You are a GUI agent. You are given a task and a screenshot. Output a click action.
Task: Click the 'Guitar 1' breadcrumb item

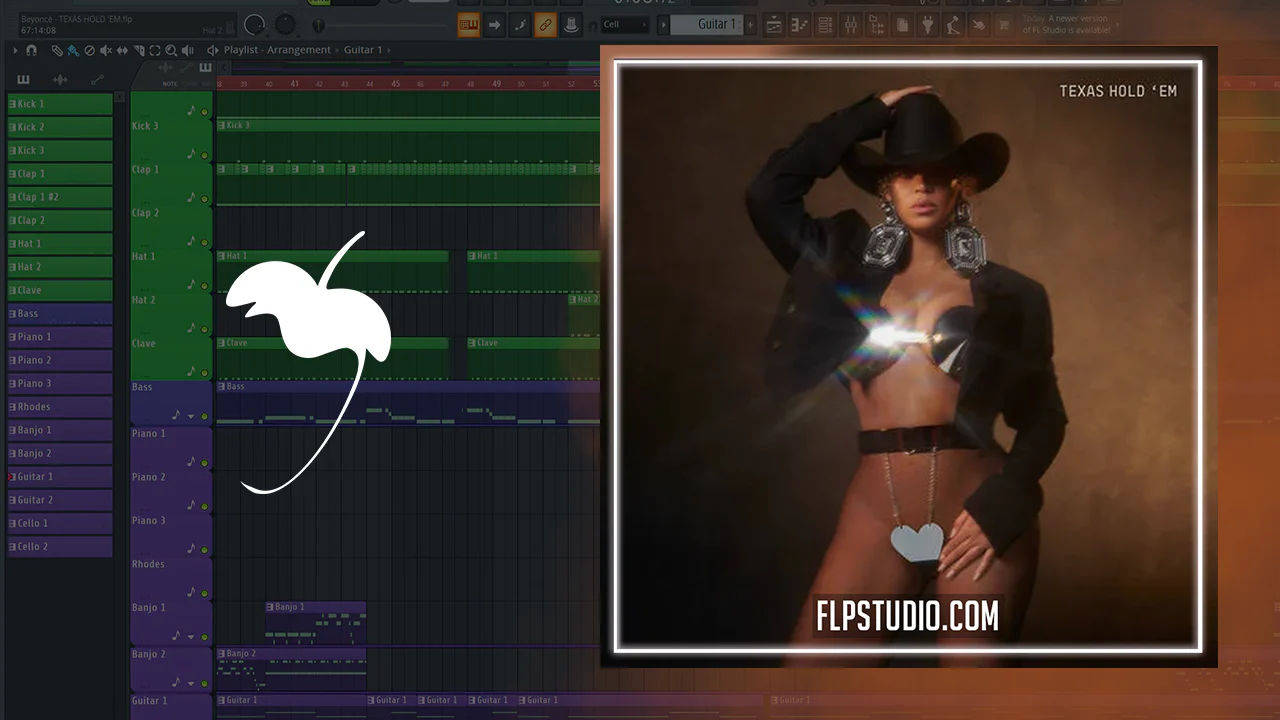pyautogui.click(x=363, y=50)
